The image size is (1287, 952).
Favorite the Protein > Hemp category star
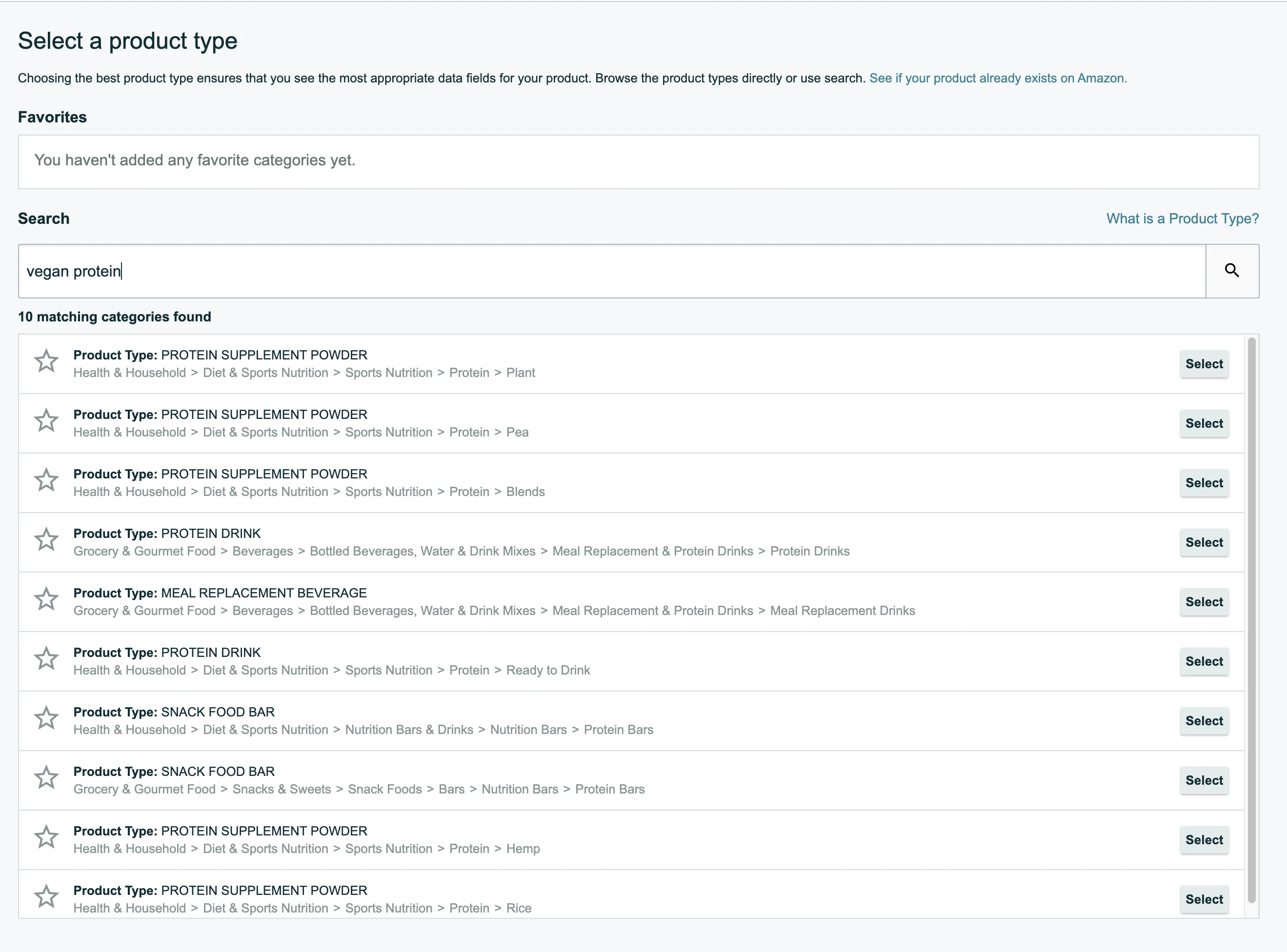point(46,837)
